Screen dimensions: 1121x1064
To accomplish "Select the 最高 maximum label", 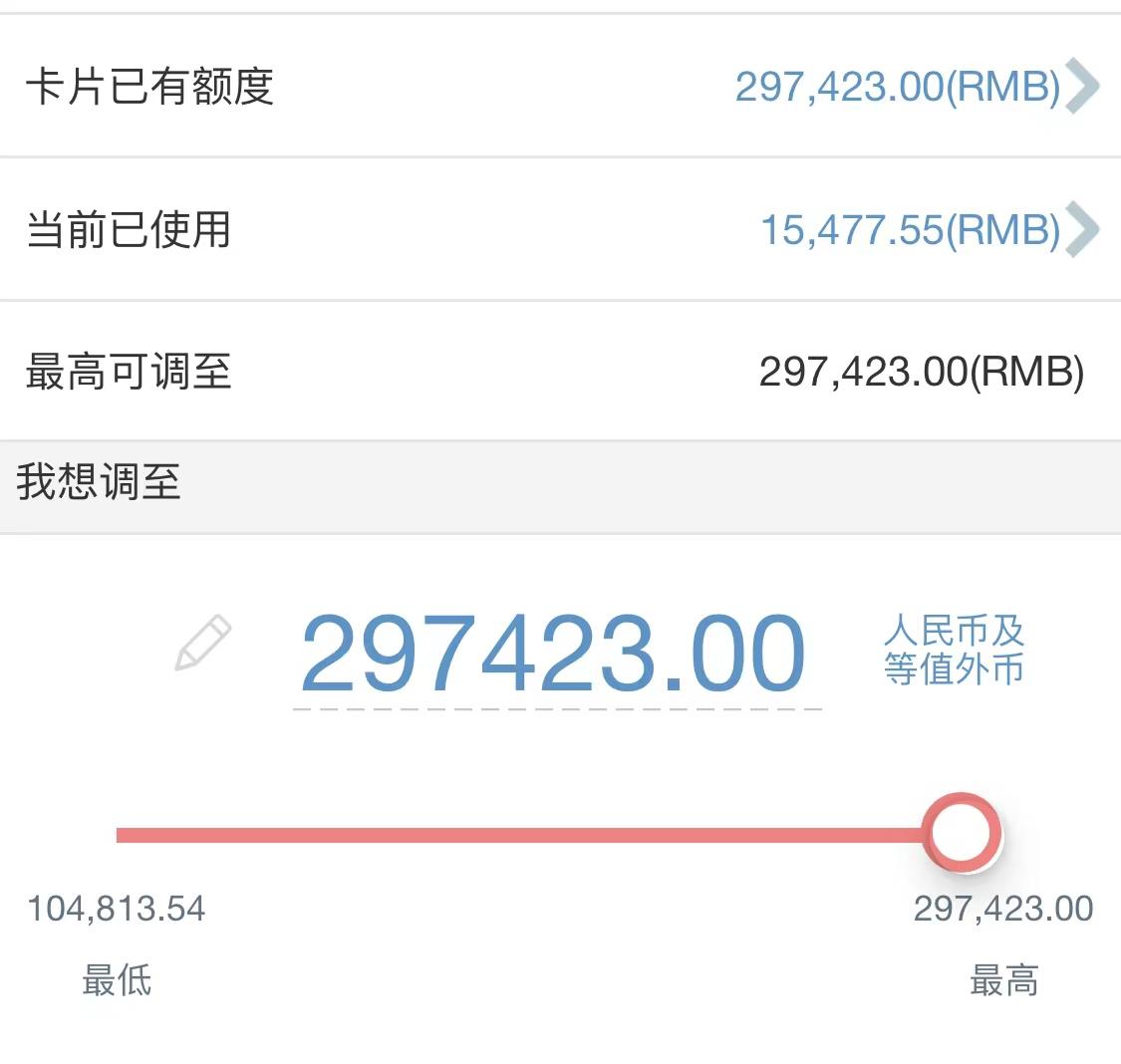I will point(1003,979).
